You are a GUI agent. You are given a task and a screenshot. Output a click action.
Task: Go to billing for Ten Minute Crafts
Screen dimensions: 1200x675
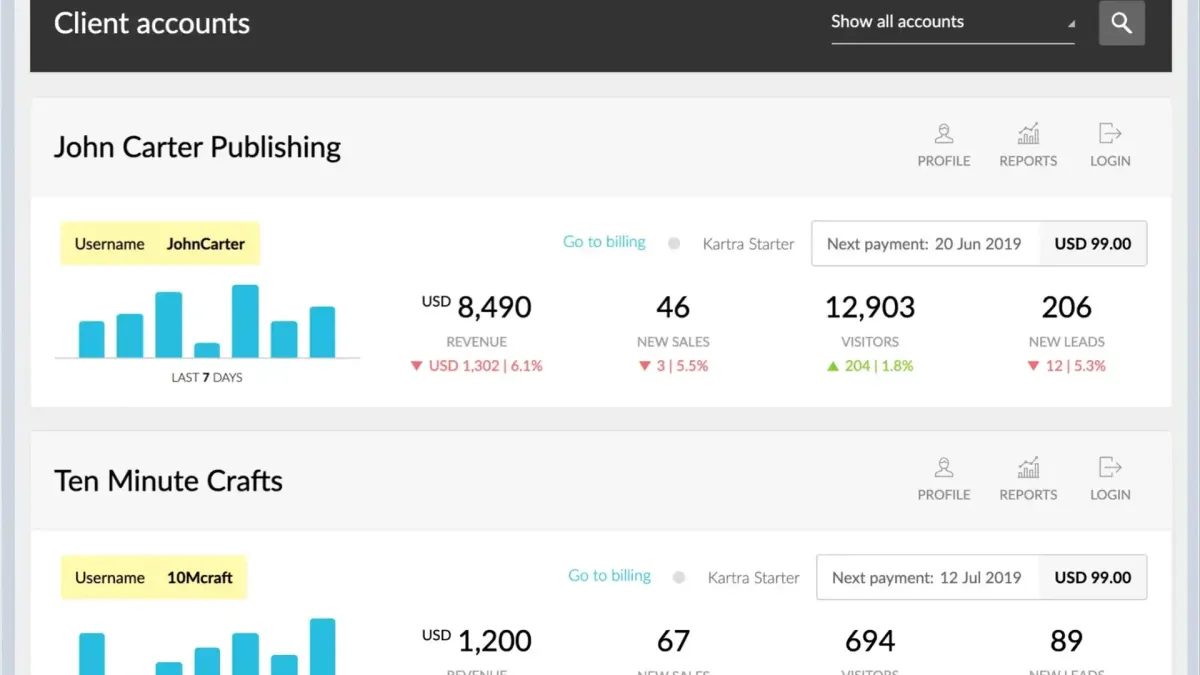[609, 576]
